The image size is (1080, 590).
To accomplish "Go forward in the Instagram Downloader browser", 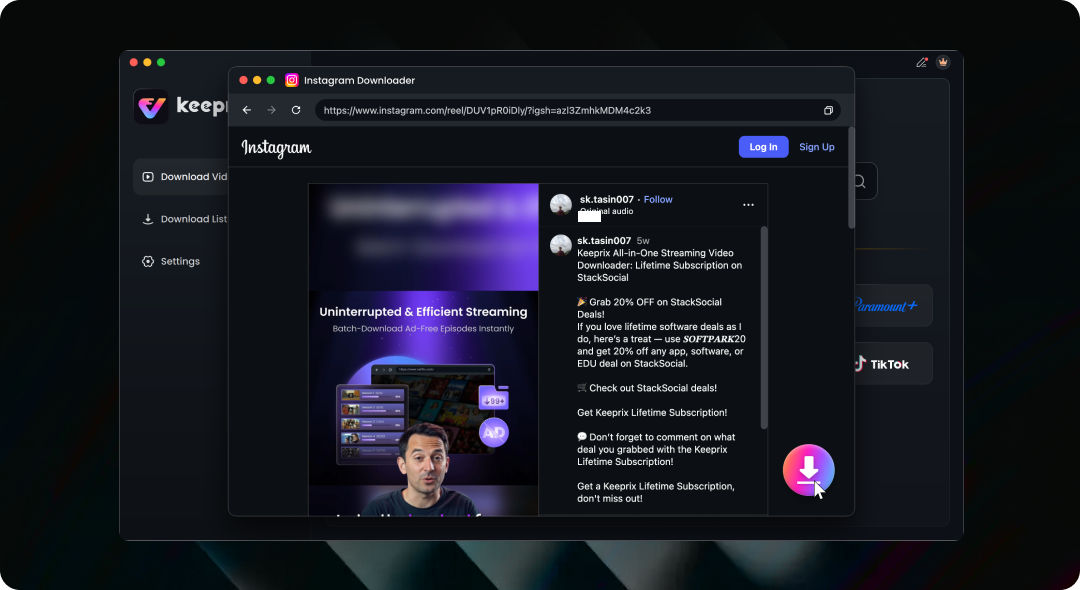I will (x=271, y=110).
